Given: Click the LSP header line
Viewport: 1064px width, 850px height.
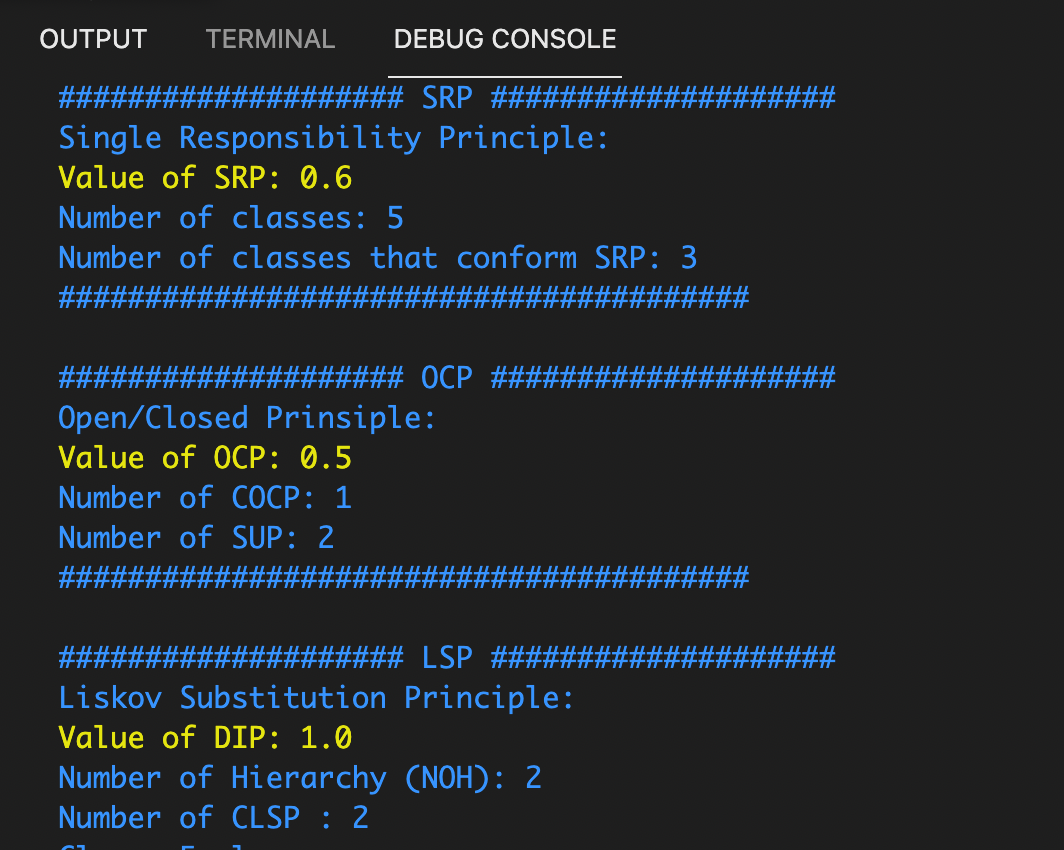Looking at the screenshot, I should tap(447, 659).
